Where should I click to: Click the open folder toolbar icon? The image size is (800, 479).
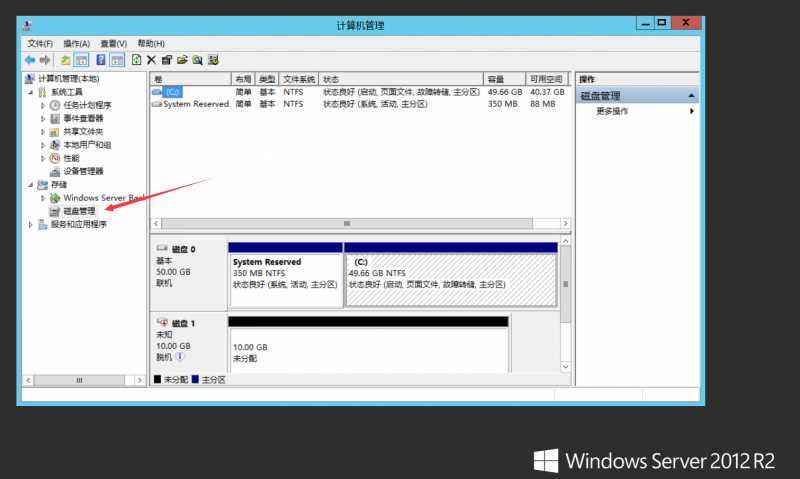point(182,60)
